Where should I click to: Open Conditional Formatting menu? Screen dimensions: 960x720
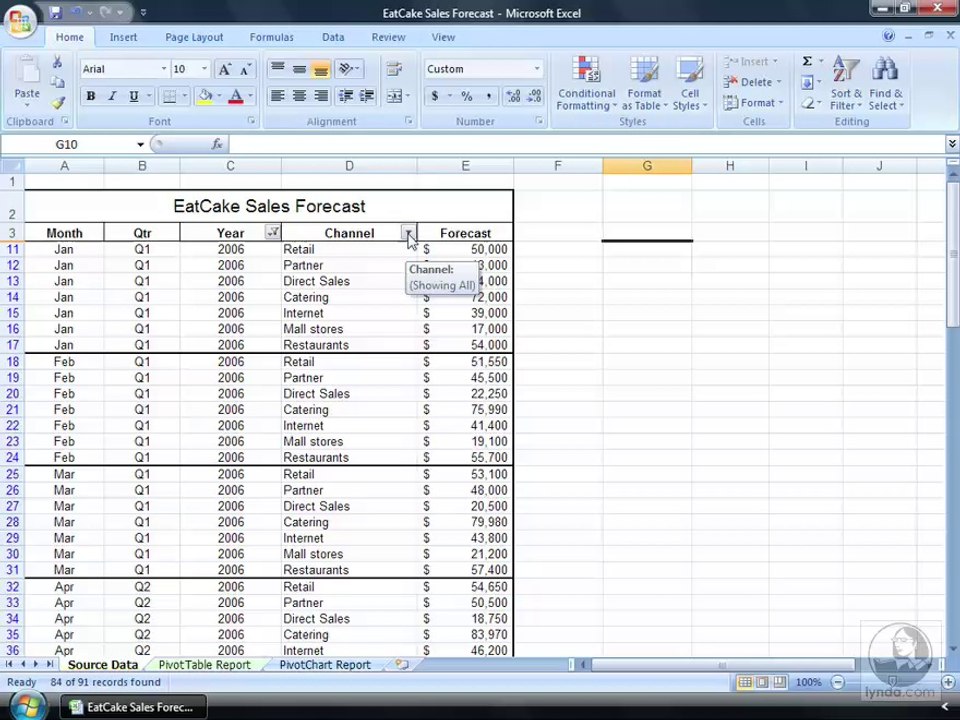point(587,84)
